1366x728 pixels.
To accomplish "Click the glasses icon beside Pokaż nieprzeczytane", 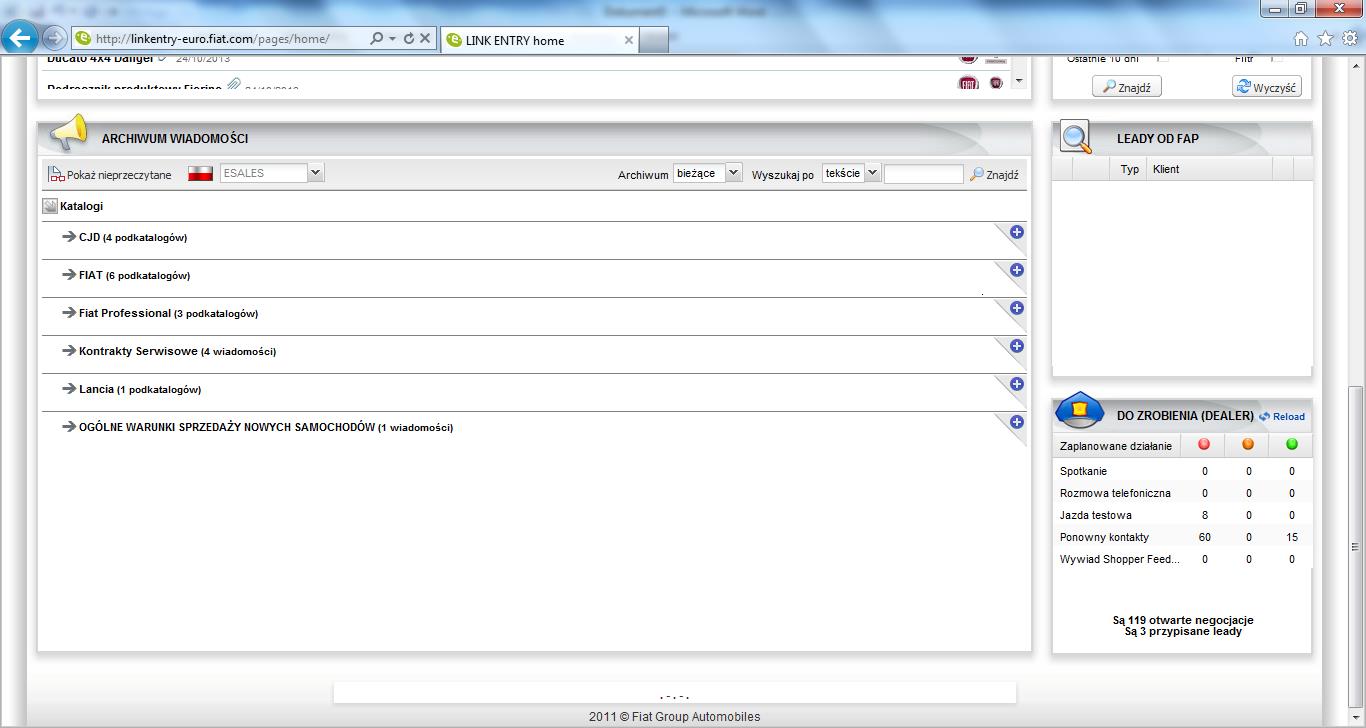I will [56, 174].
